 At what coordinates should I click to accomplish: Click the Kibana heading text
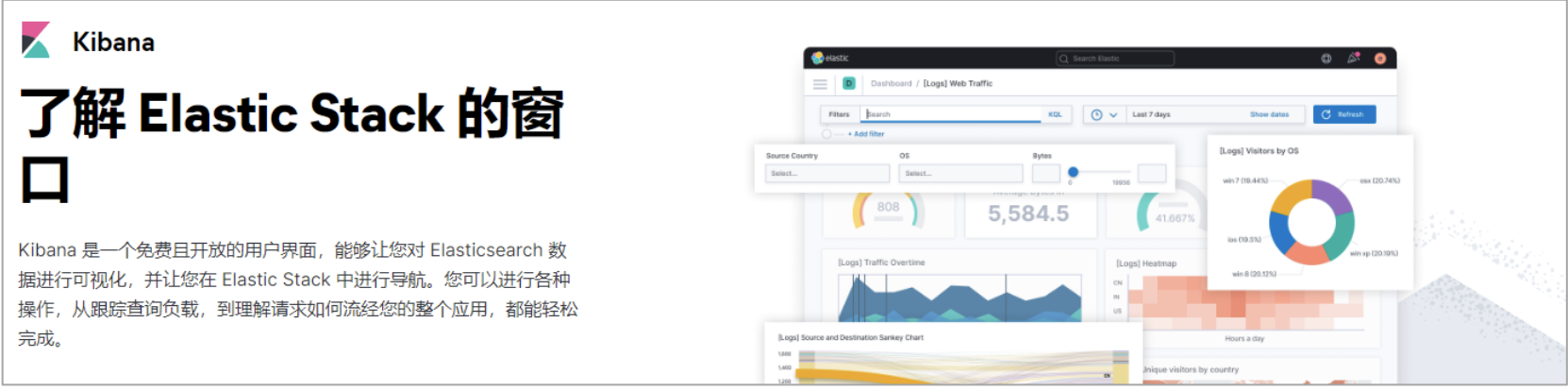[113, 42]
